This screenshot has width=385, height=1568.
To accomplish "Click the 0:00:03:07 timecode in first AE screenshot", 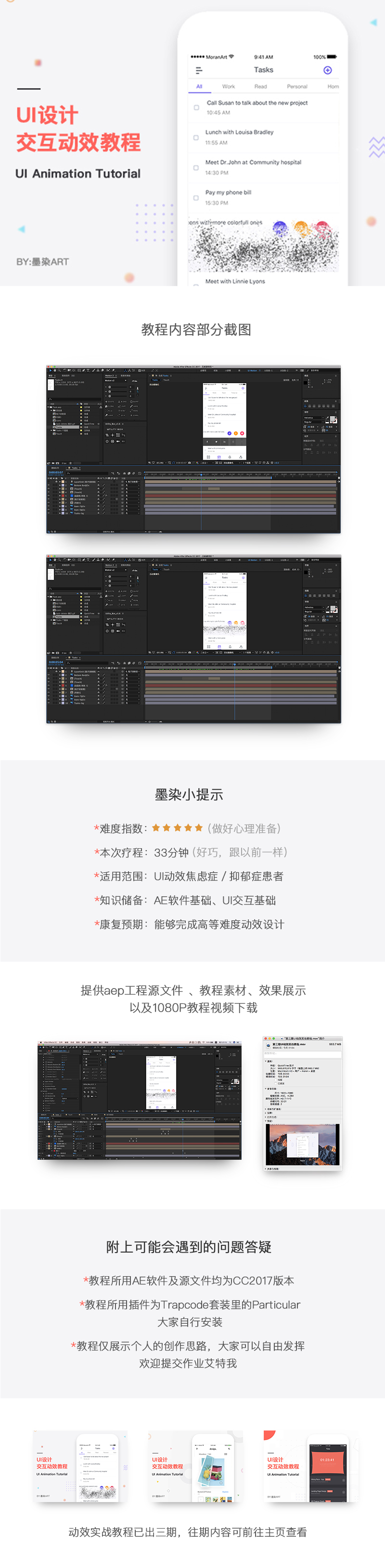I will point(56,472).
